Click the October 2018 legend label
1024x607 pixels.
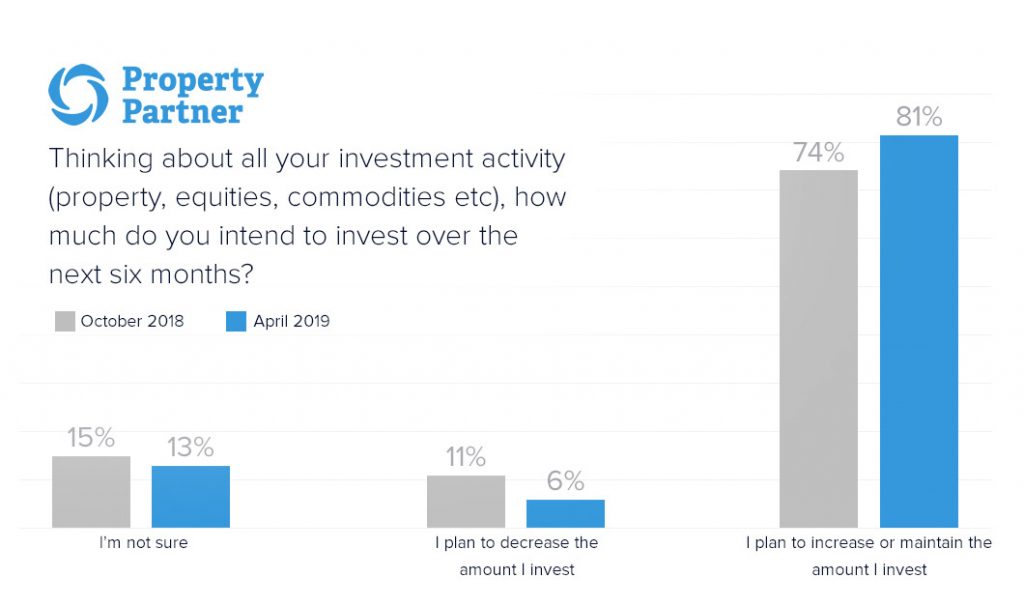pyautogui.click(x=132, y=321)
